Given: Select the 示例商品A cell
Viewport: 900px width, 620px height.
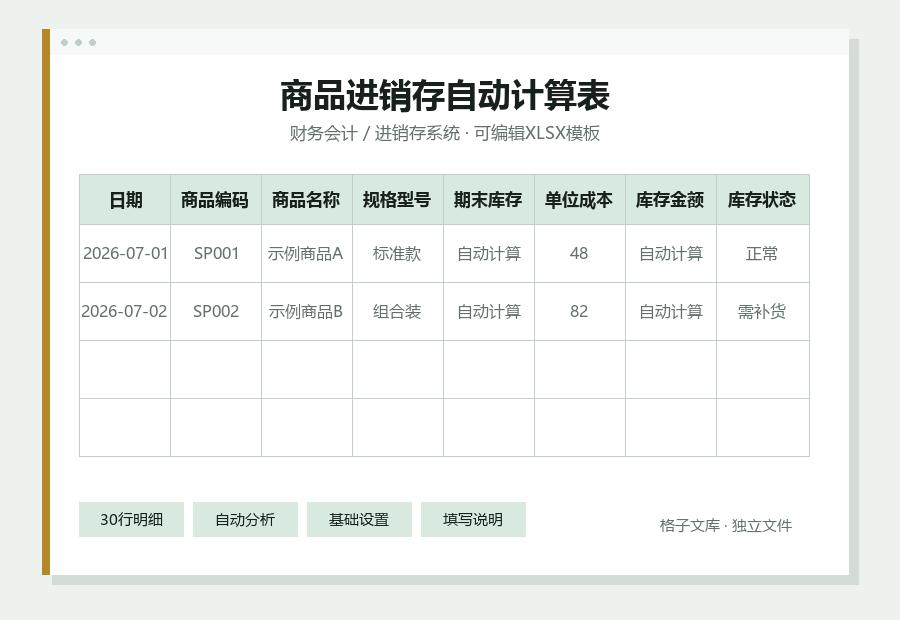Looking at the screenshot, I should [307, 254].
